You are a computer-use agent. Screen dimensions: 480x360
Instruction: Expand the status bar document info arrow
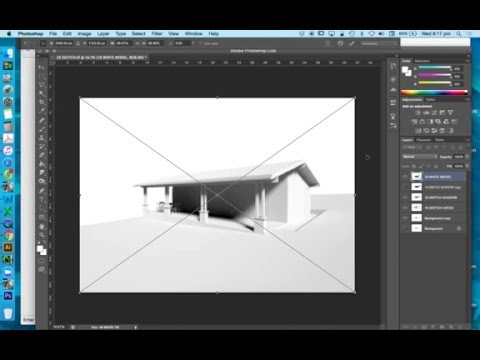coord(136,327)
